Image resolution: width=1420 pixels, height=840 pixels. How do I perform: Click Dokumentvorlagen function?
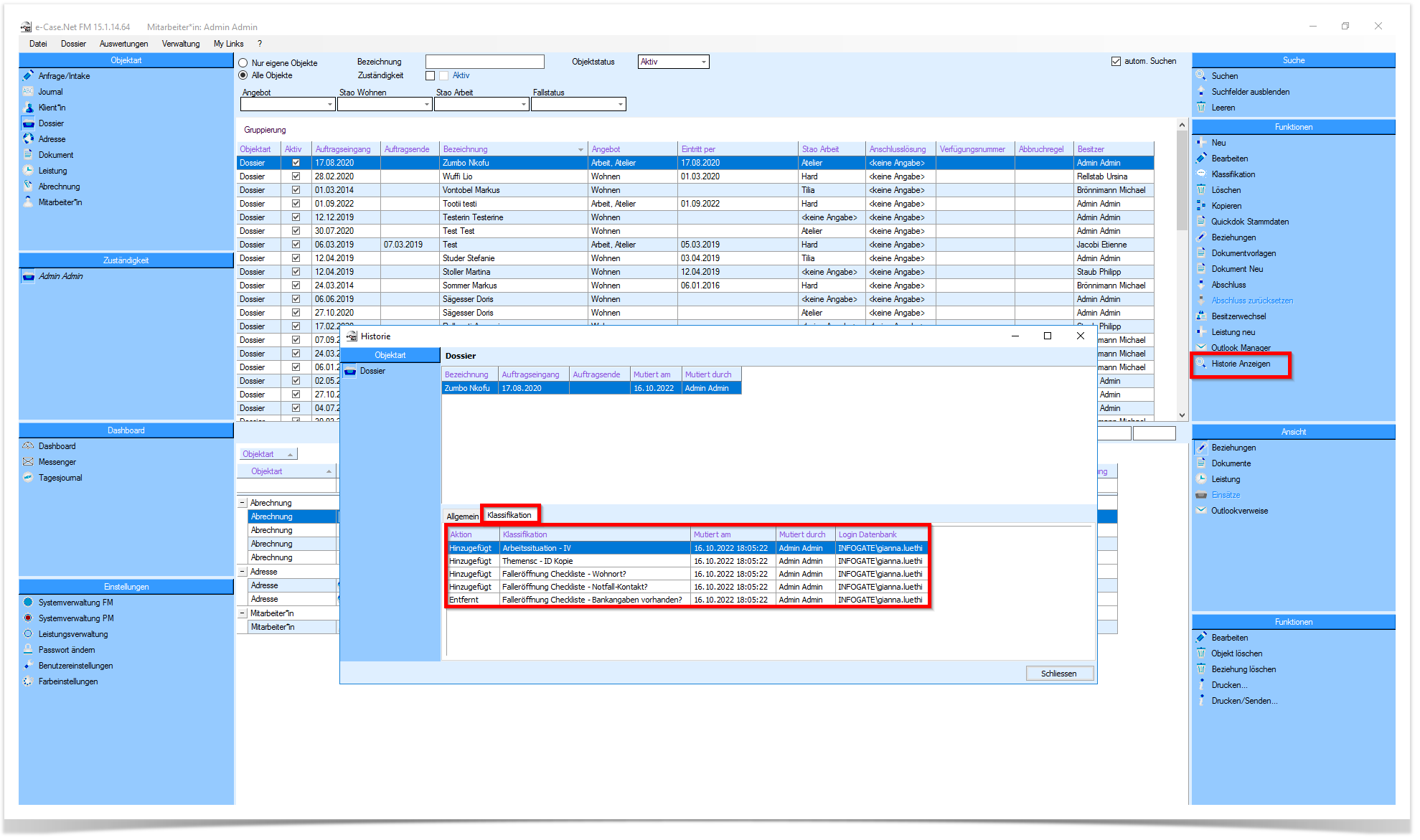point(1243,253)
